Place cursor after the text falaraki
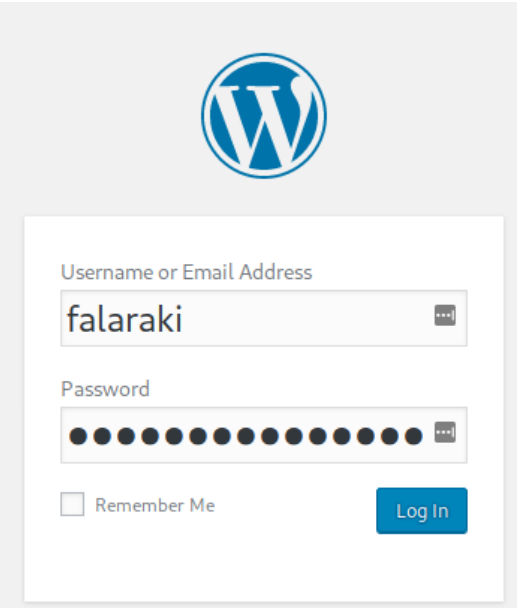Screen dimensions: 519x608 tap(183, 319)
